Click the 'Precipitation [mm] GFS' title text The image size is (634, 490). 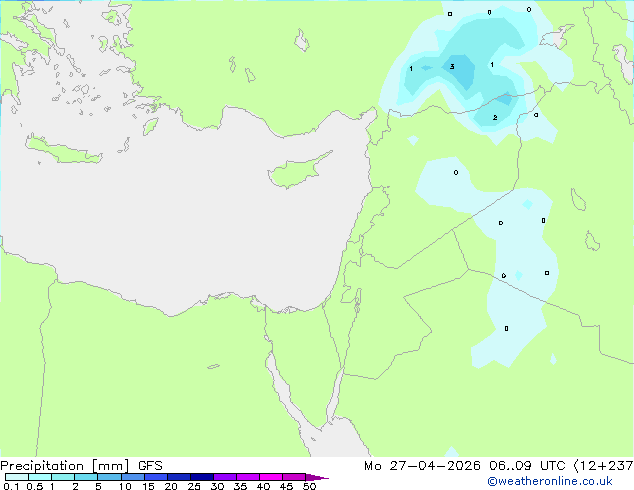[x=81, y=466]
